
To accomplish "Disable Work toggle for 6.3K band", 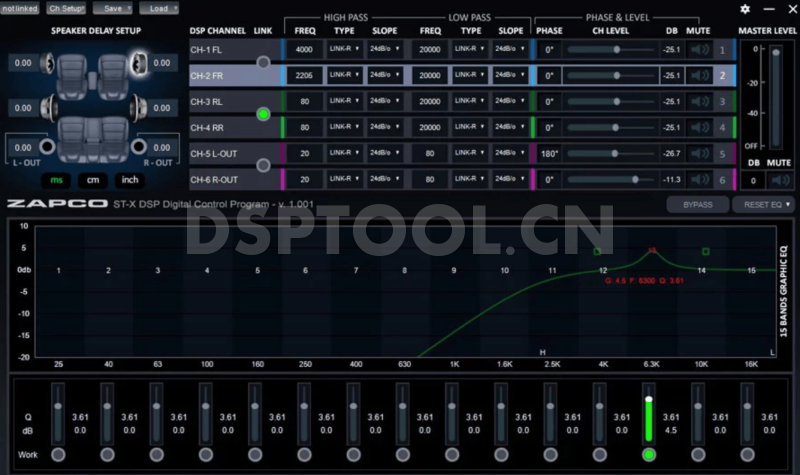I will pyautogui.click(x=648, y=454).
